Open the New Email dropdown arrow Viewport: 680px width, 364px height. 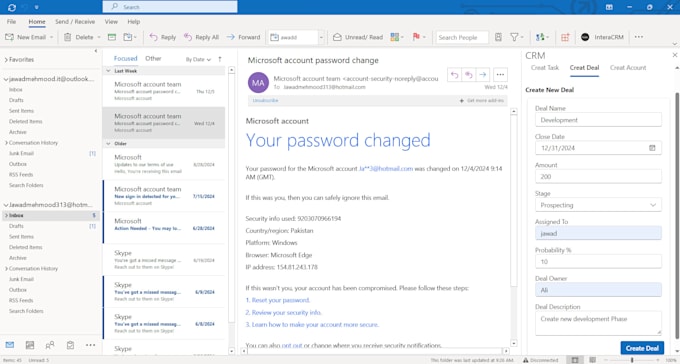[51, 37]
